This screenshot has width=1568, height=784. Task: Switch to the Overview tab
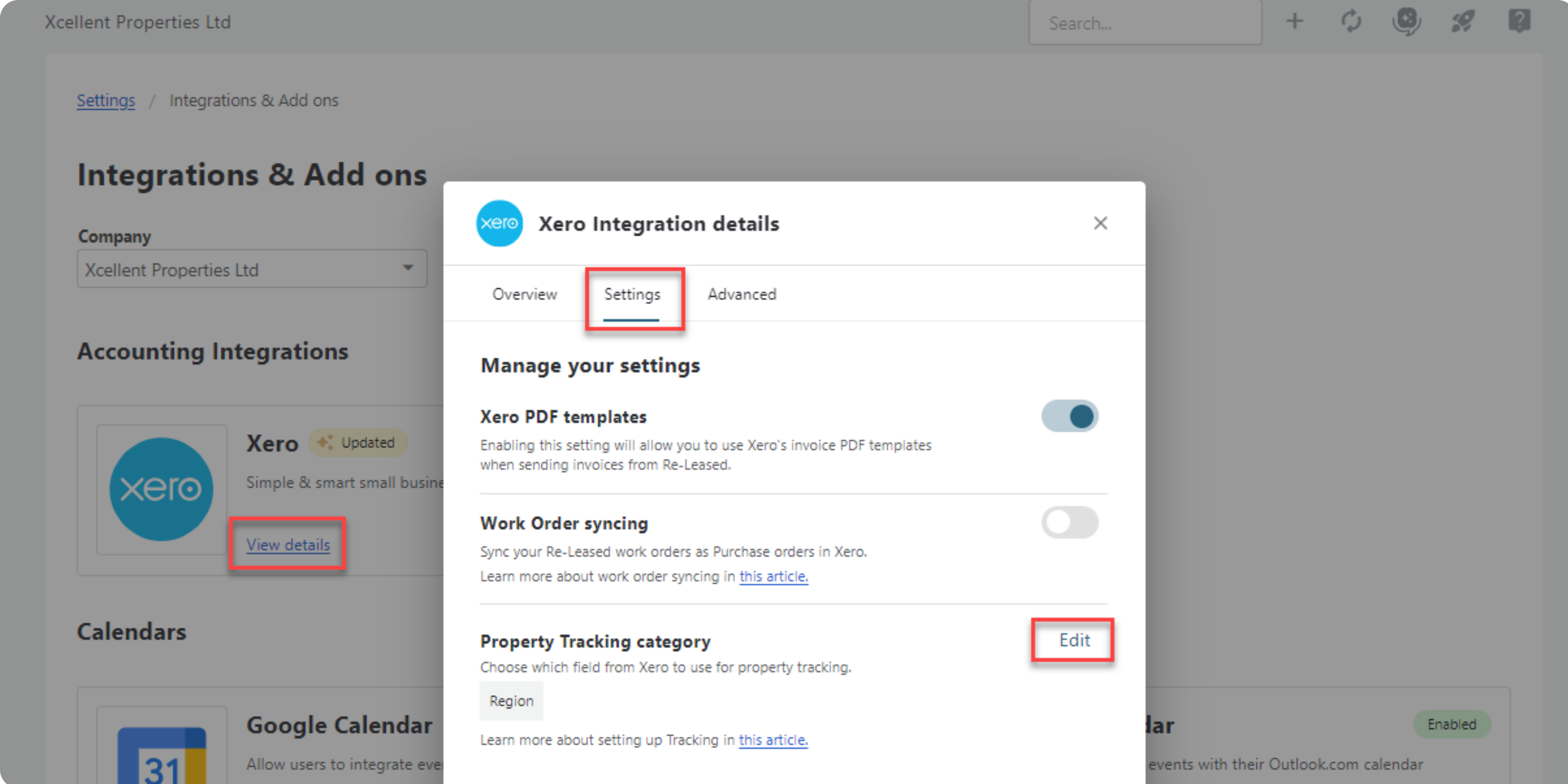(524, 295)
